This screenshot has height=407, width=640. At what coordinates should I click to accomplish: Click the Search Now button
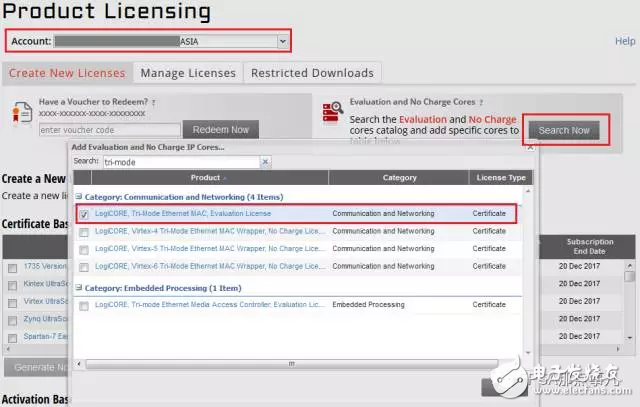[565, 130]
